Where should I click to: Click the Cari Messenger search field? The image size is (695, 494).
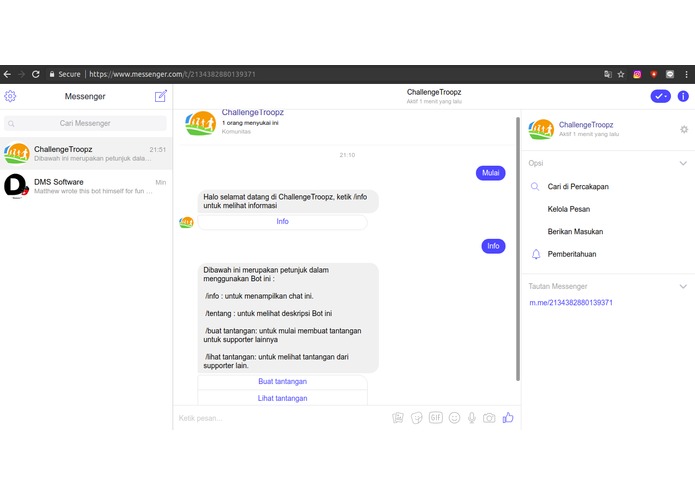[85, 123]
